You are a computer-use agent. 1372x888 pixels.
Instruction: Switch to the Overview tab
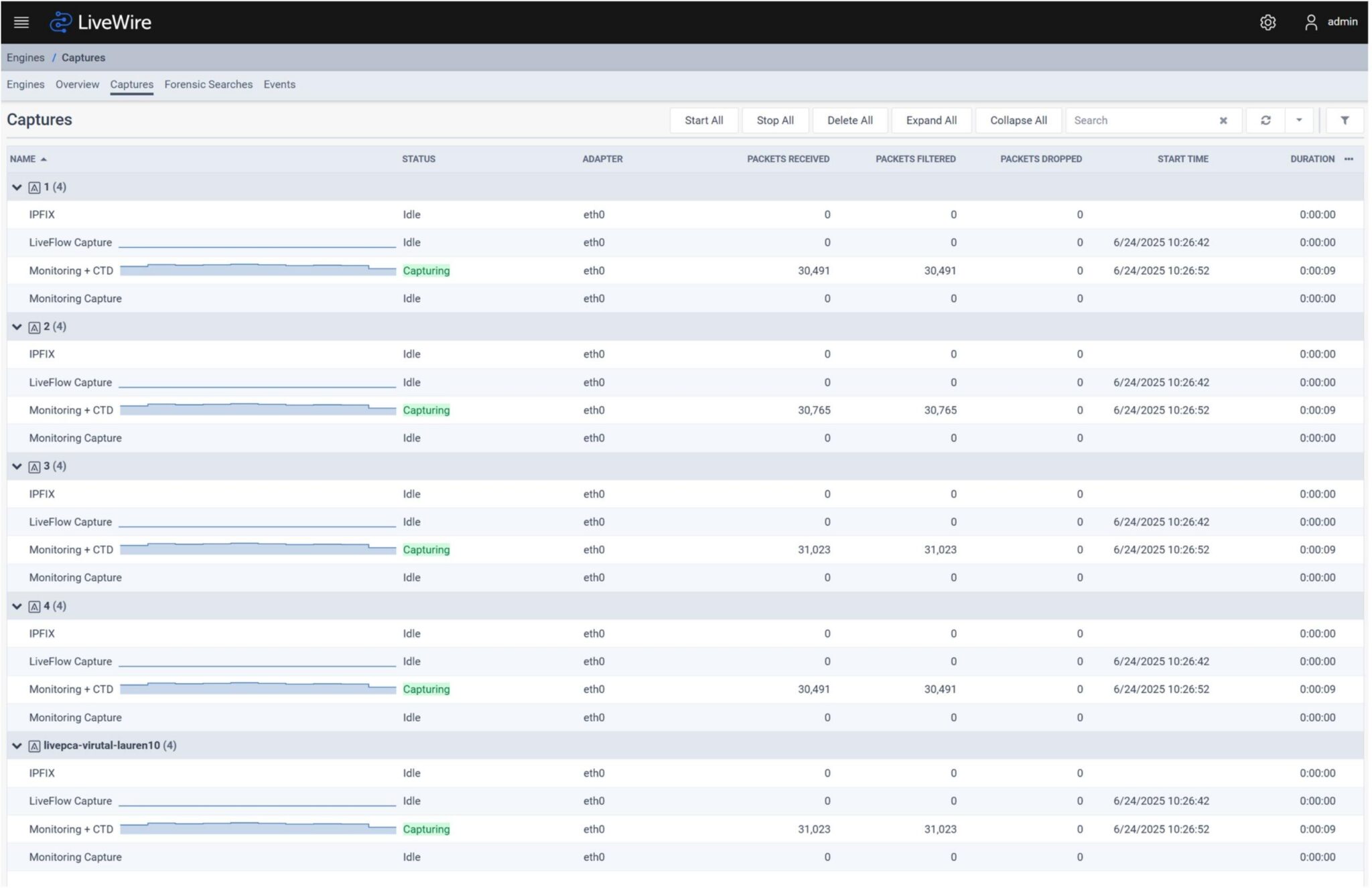click(77, 84)
